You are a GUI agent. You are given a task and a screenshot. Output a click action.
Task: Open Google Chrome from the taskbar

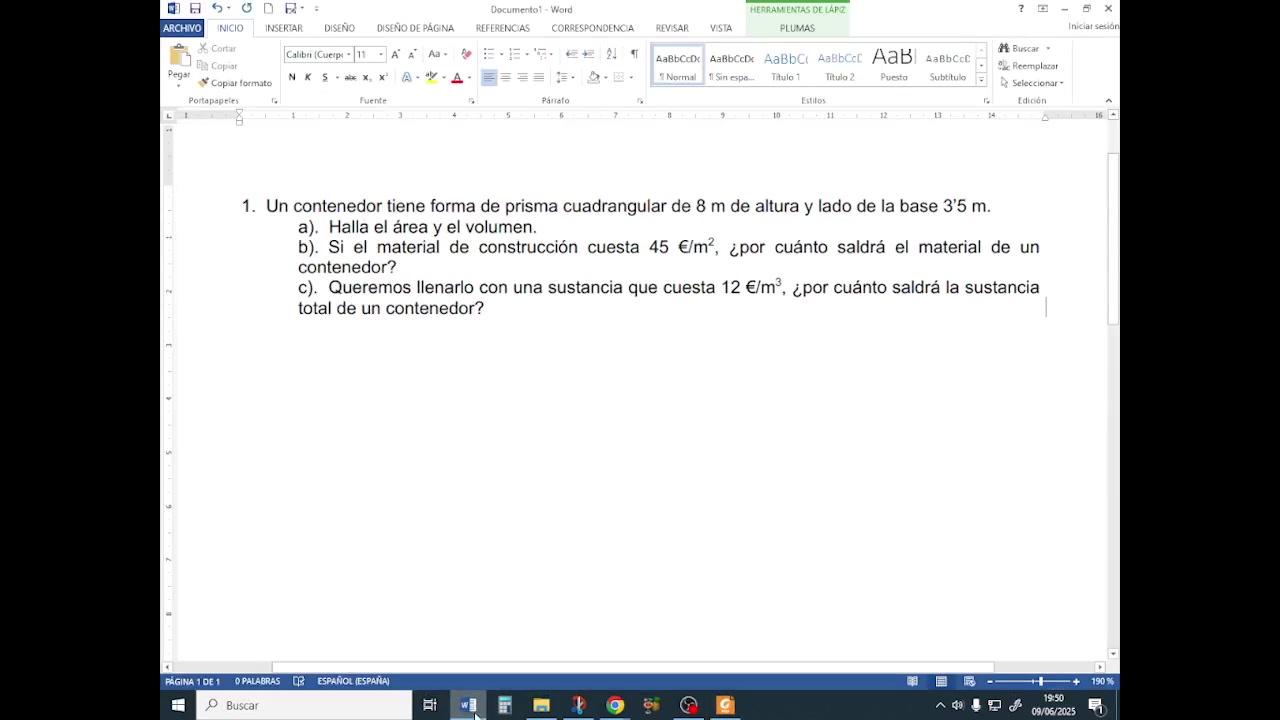[x=615, y=705]
